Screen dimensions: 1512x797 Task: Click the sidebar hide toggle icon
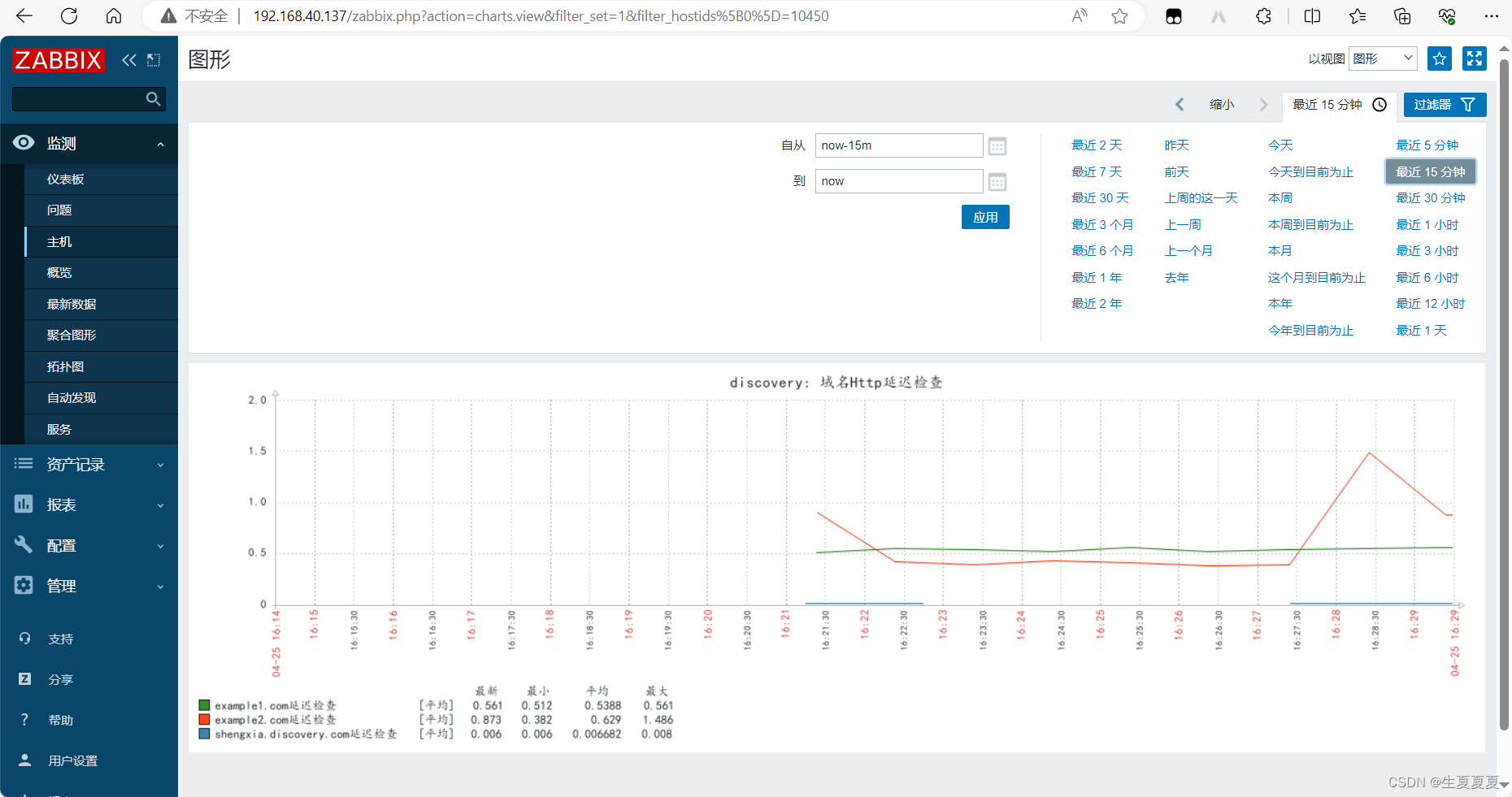pyautogui.click(x=154, y=60)
